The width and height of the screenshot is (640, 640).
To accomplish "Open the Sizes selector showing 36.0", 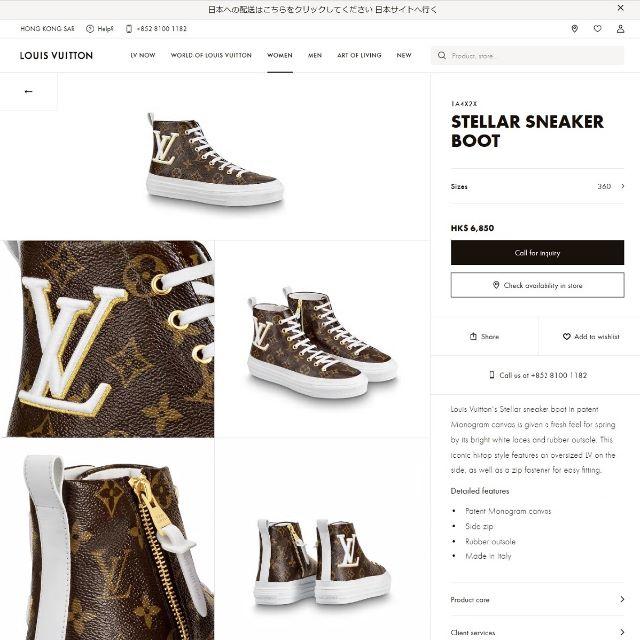I will click(x=537, y=187).
